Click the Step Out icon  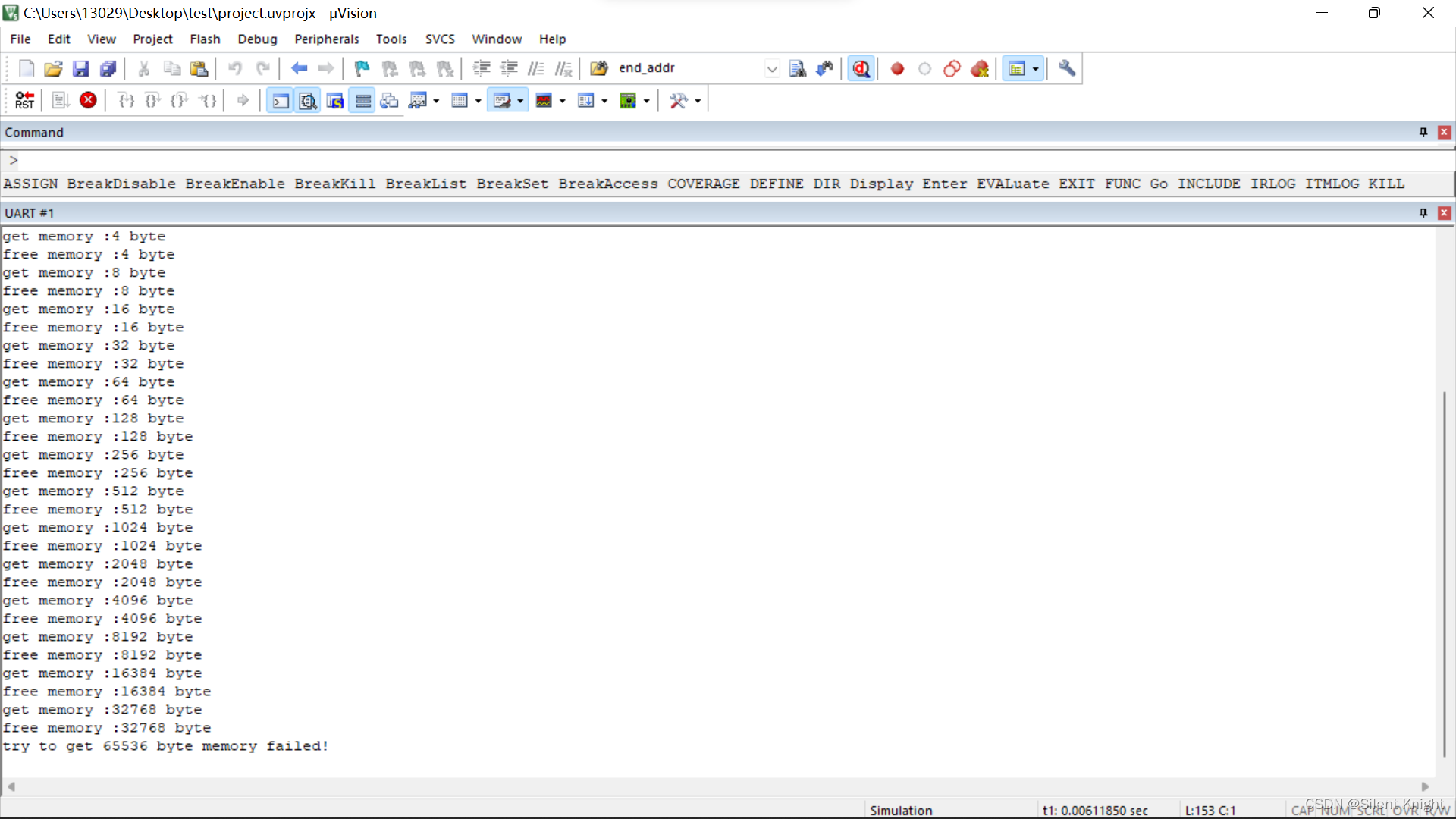(180, 100)
